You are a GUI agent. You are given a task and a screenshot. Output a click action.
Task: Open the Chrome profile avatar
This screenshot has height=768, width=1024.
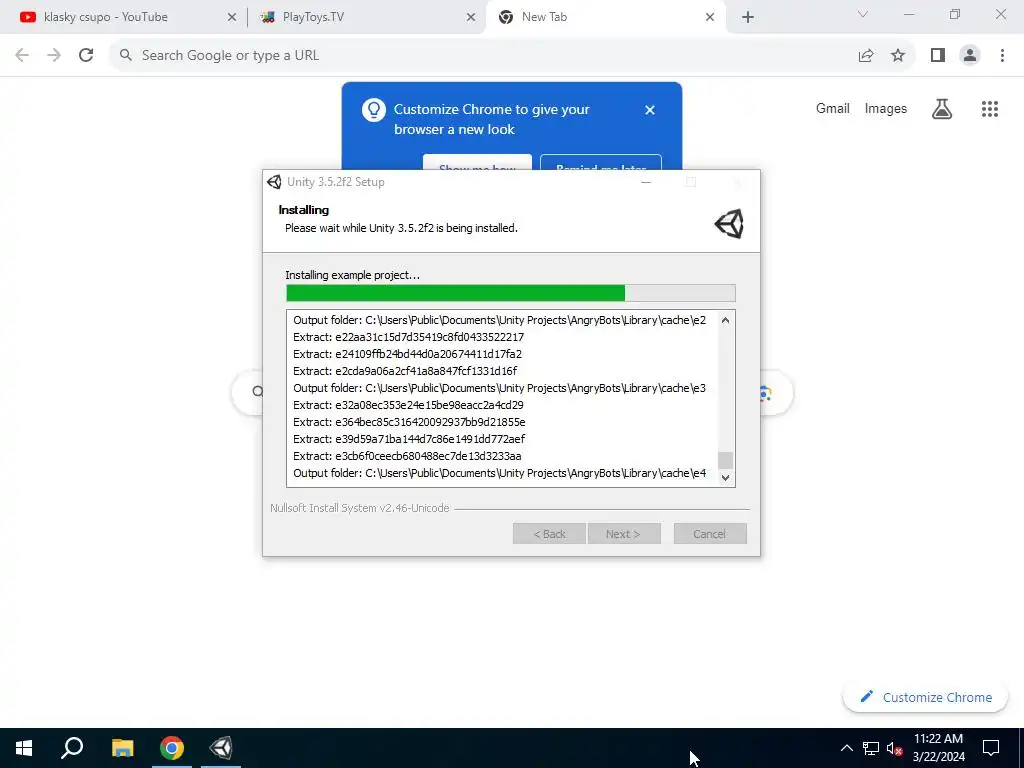pyautogui.click(x=970, y=56)
